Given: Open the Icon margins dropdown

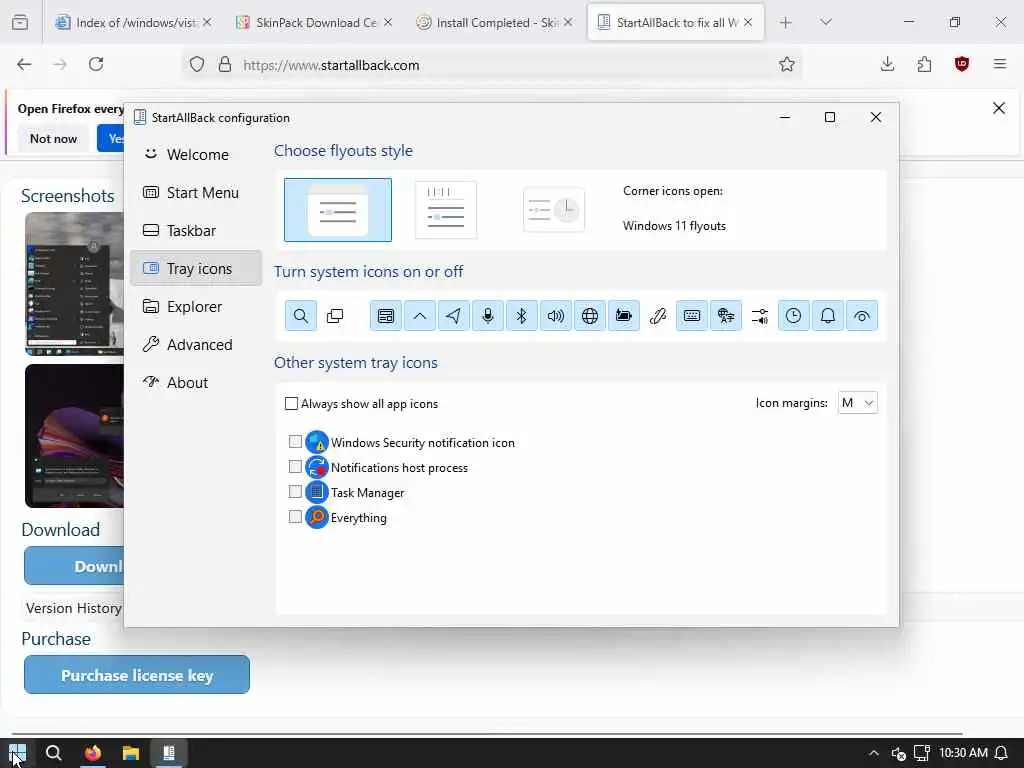Looking at the screenshot, I should tap(857, 403).
